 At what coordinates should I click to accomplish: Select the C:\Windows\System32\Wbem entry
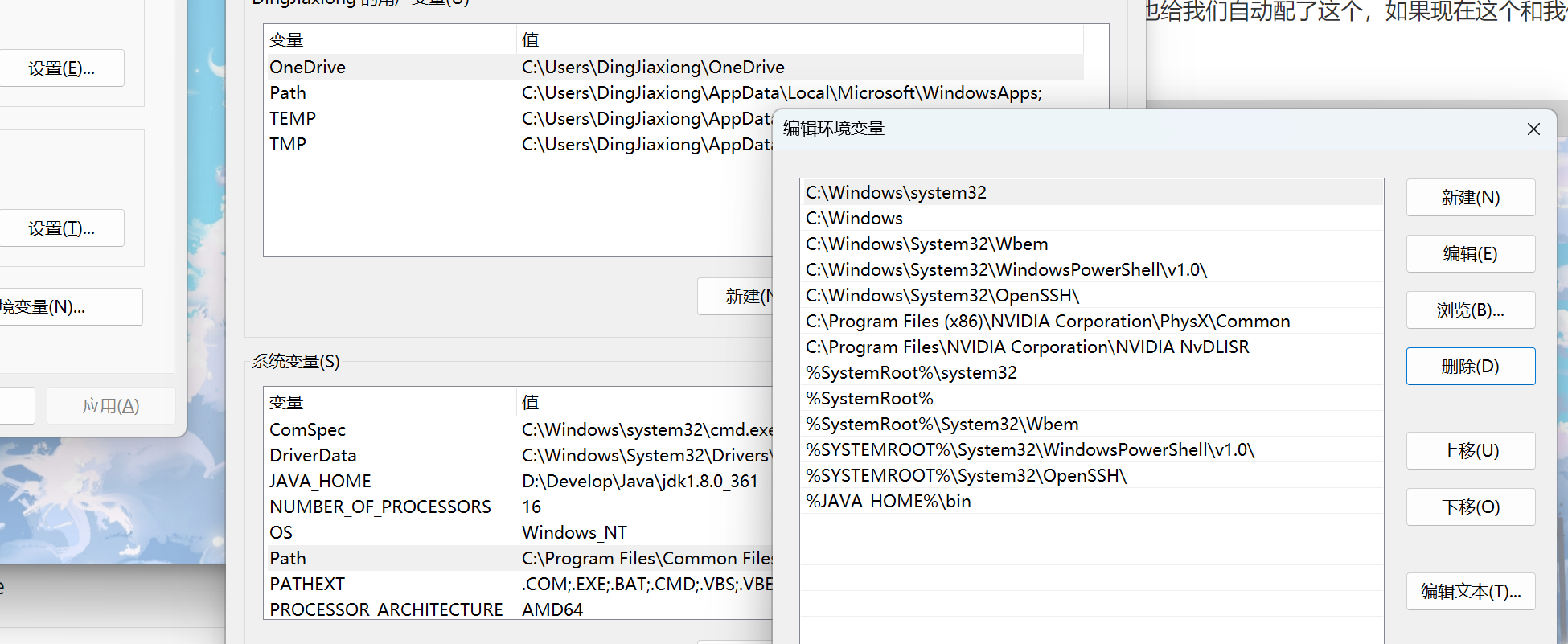click(x=1092, y=244)
